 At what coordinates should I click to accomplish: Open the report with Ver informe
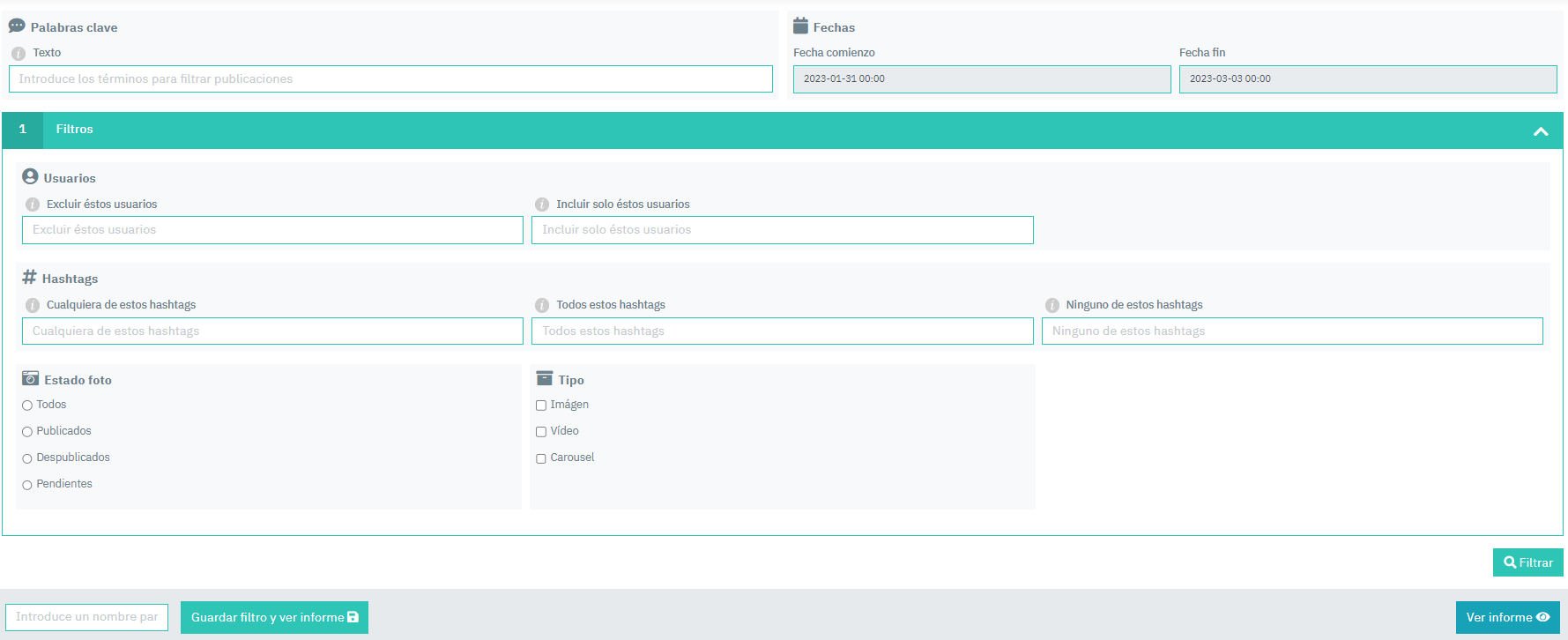click(1507, 617)
